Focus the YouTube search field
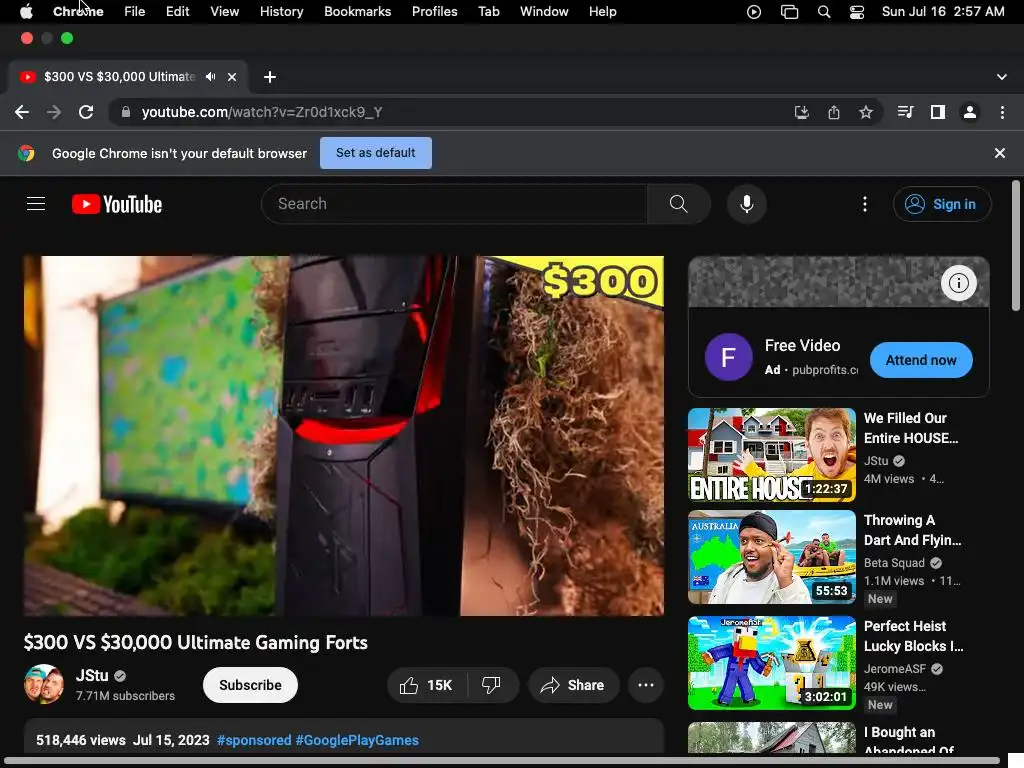The width and height of the screenshot is (1024, 768). [455, 204]
